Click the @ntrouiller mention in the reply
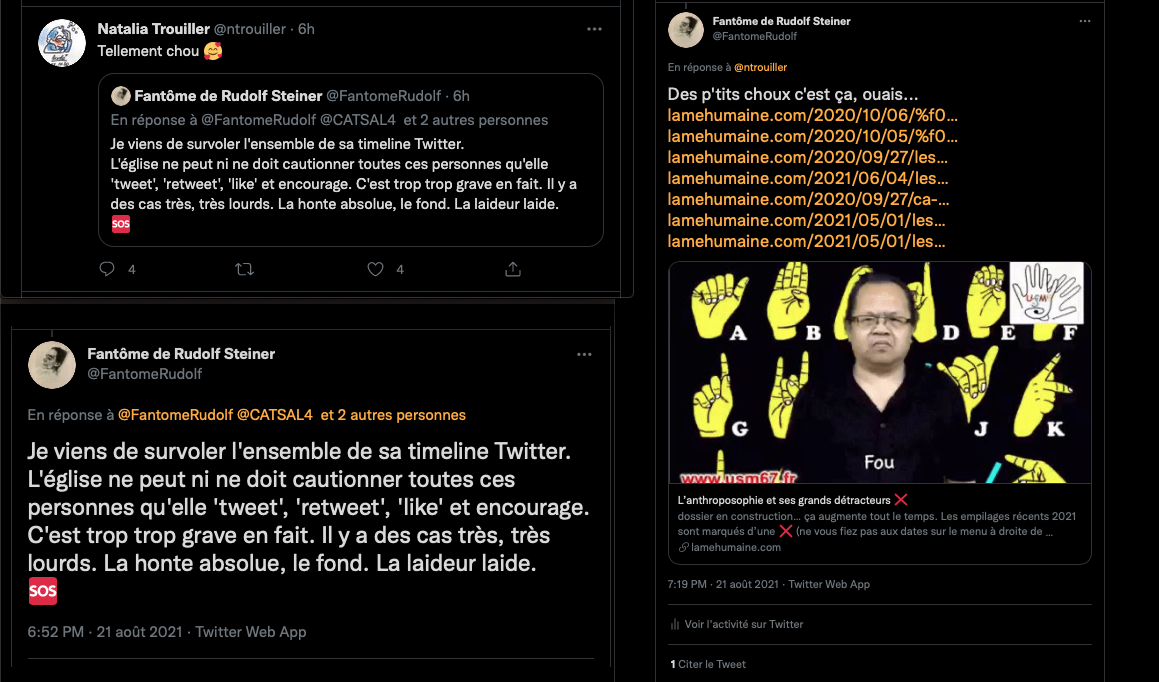The height and width of the screenshot is (682, 1159). (x=760, y=67)
